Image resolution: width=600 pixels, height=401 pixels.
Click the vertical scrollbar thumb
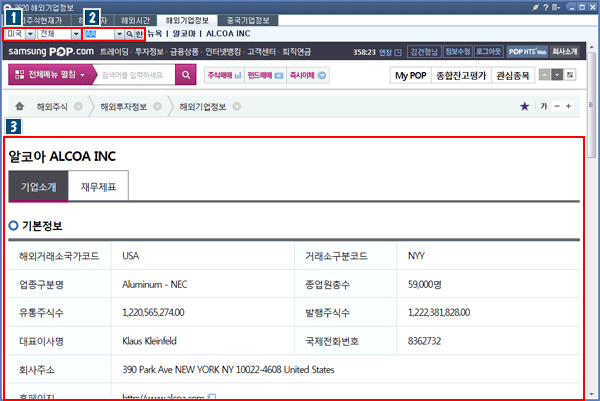pos(592,103)
